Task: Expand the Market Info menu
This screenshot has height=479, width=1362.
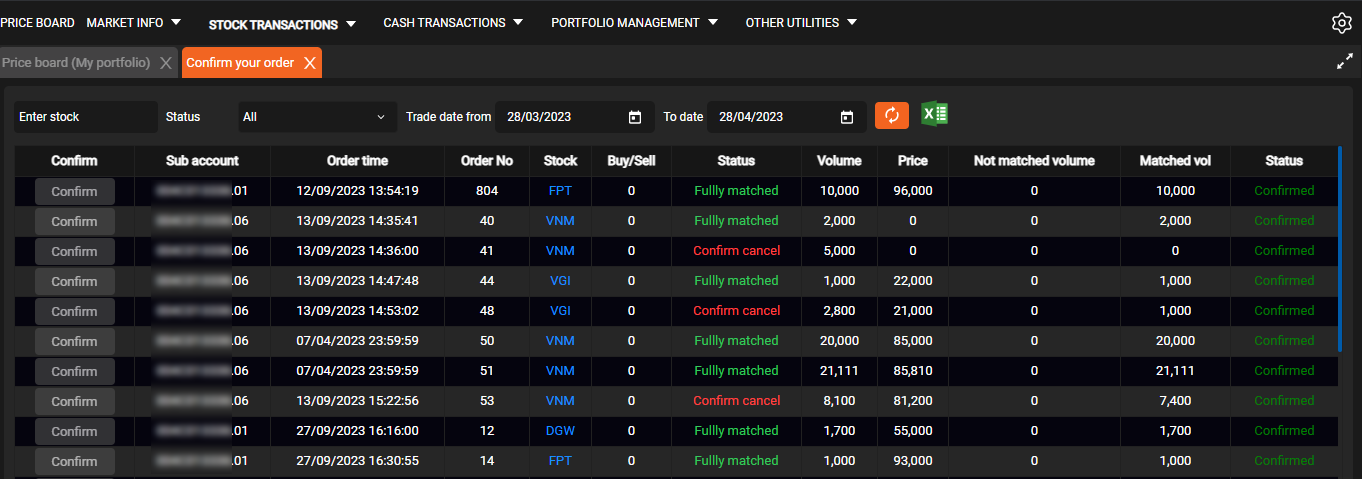Action: (x=134, y=22)
